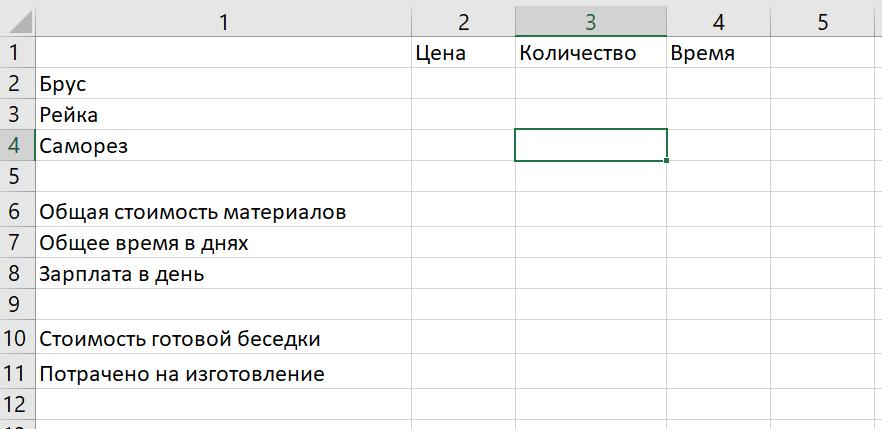This screenshot has width=882, height=429.
Task: Click the Общее время в днях cell
Action: (223, 242)
